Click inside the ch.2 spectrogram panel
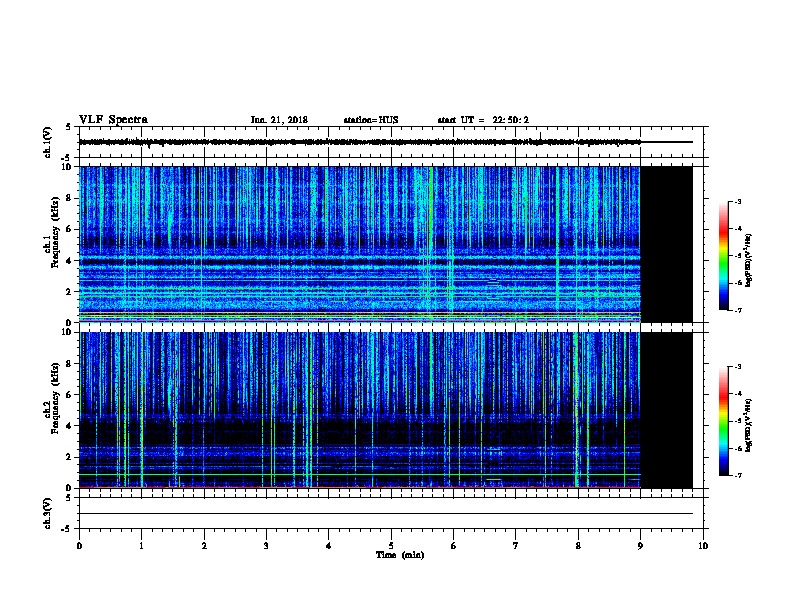The image size is (792, 612). (x=360, y=410)
